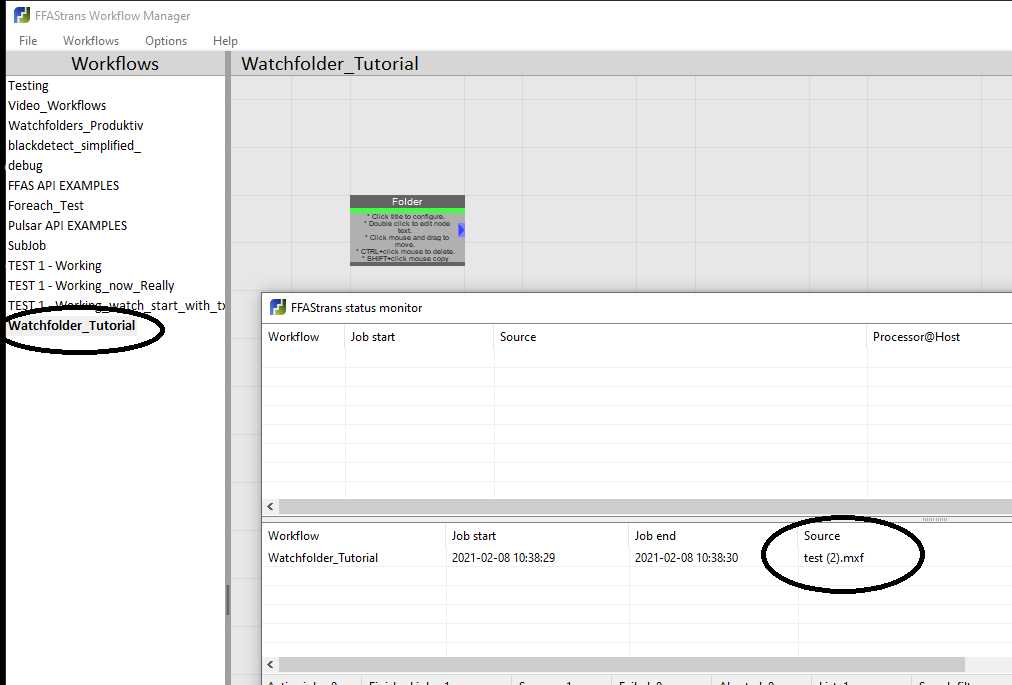Screen dimensions: 1012x685
Task: Select the TEST 1 - Working workflow
Action: pyautogui.click(x=55, y=265)
